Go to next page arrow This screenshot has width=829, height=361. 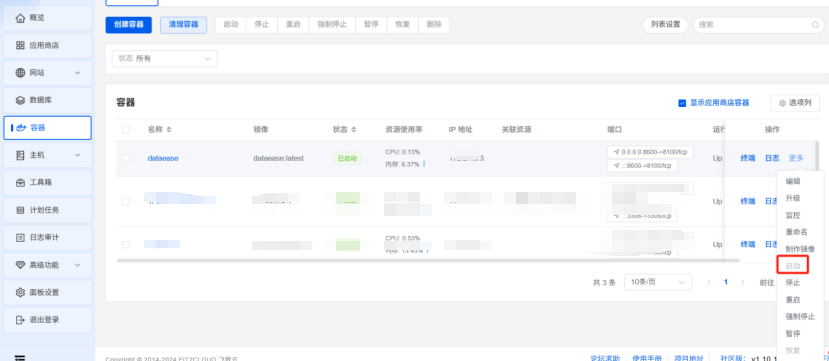pyautogui.click(x=743, y=282)
